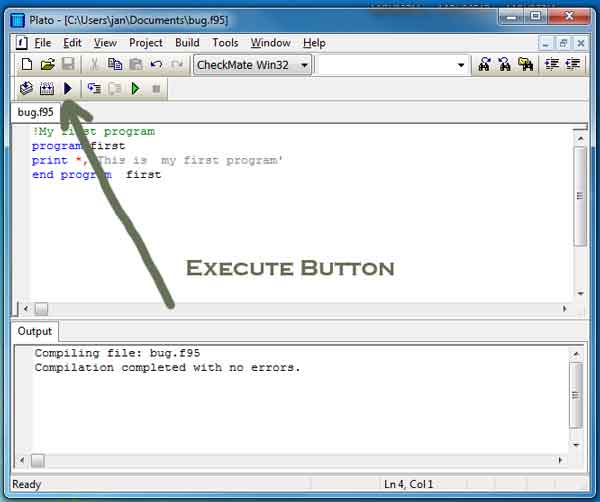Click 'Compilation completed with no errors.' output line
The height and width of the screenshot is (502, 600).
pos(167,368)
